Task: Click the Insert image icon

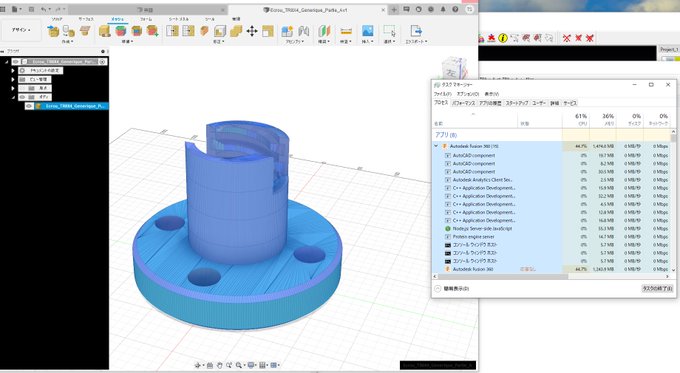Action: click(367, 30)
